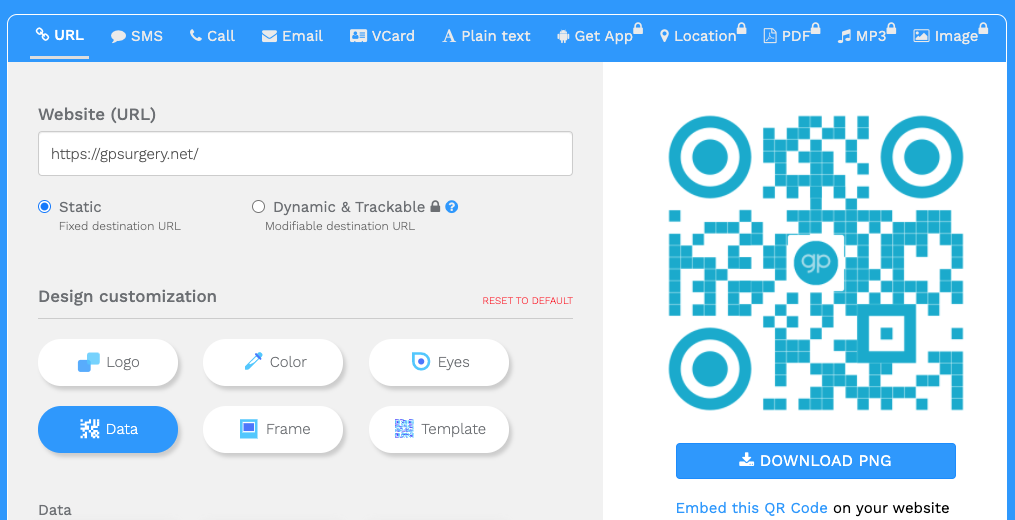Open Logo customization options
Image resolution: width=1015 pixels, height=520 pixels.
click(108, 362)
